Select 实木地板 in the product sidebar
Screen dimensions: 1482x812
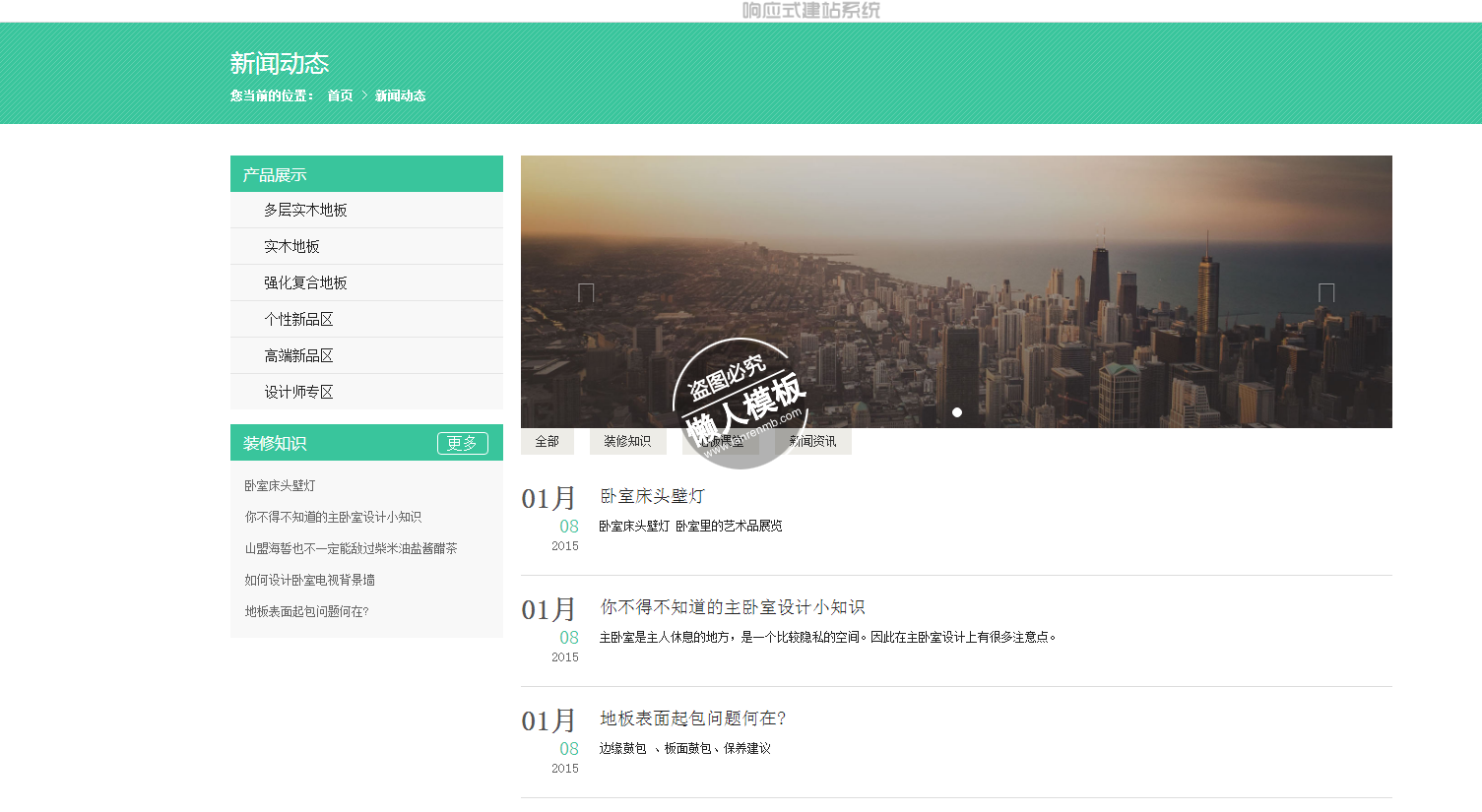[291, 246]
